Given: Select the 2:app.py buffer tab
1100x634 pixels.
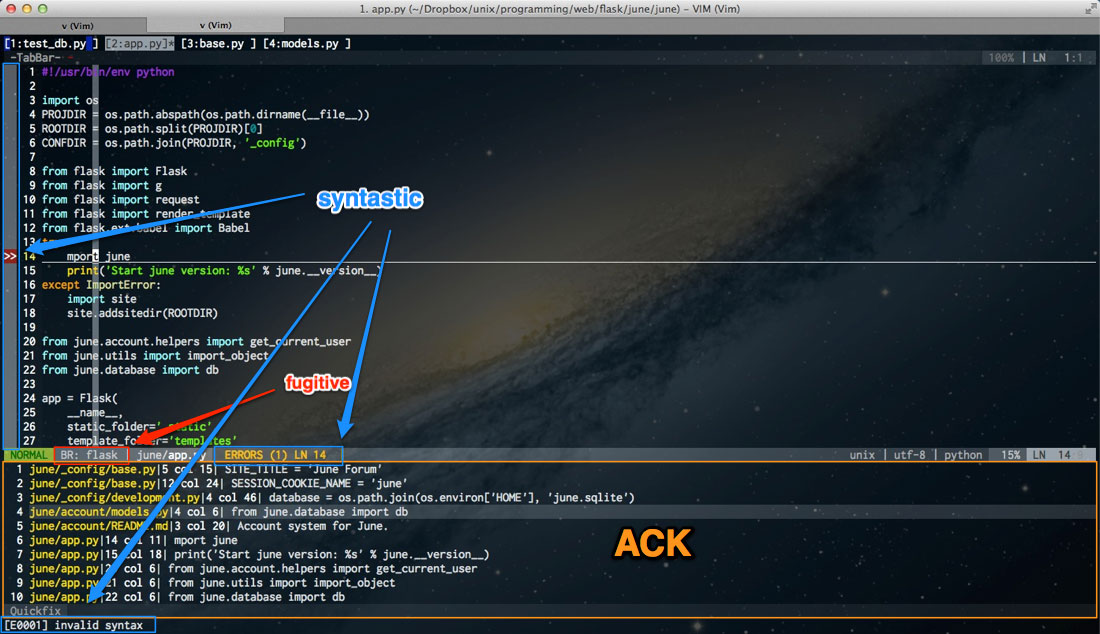Looking at the screenshot, I should click(x=140, y=43).
